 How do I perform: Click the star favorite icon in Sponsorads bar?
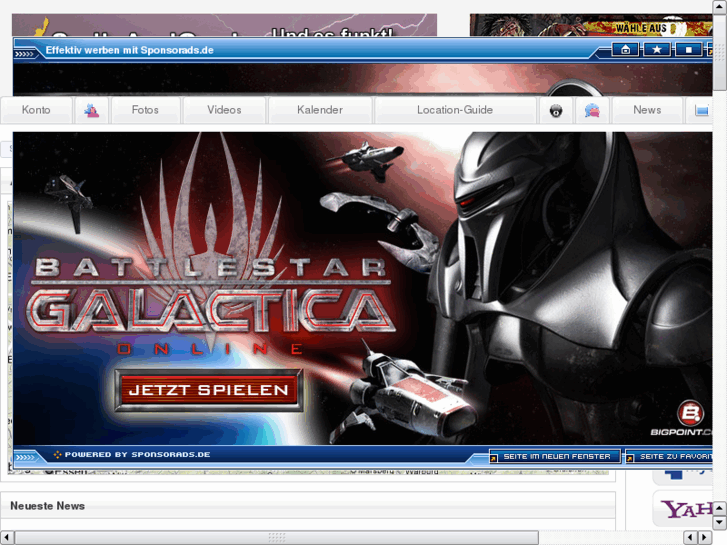click(x=657, y=49)
